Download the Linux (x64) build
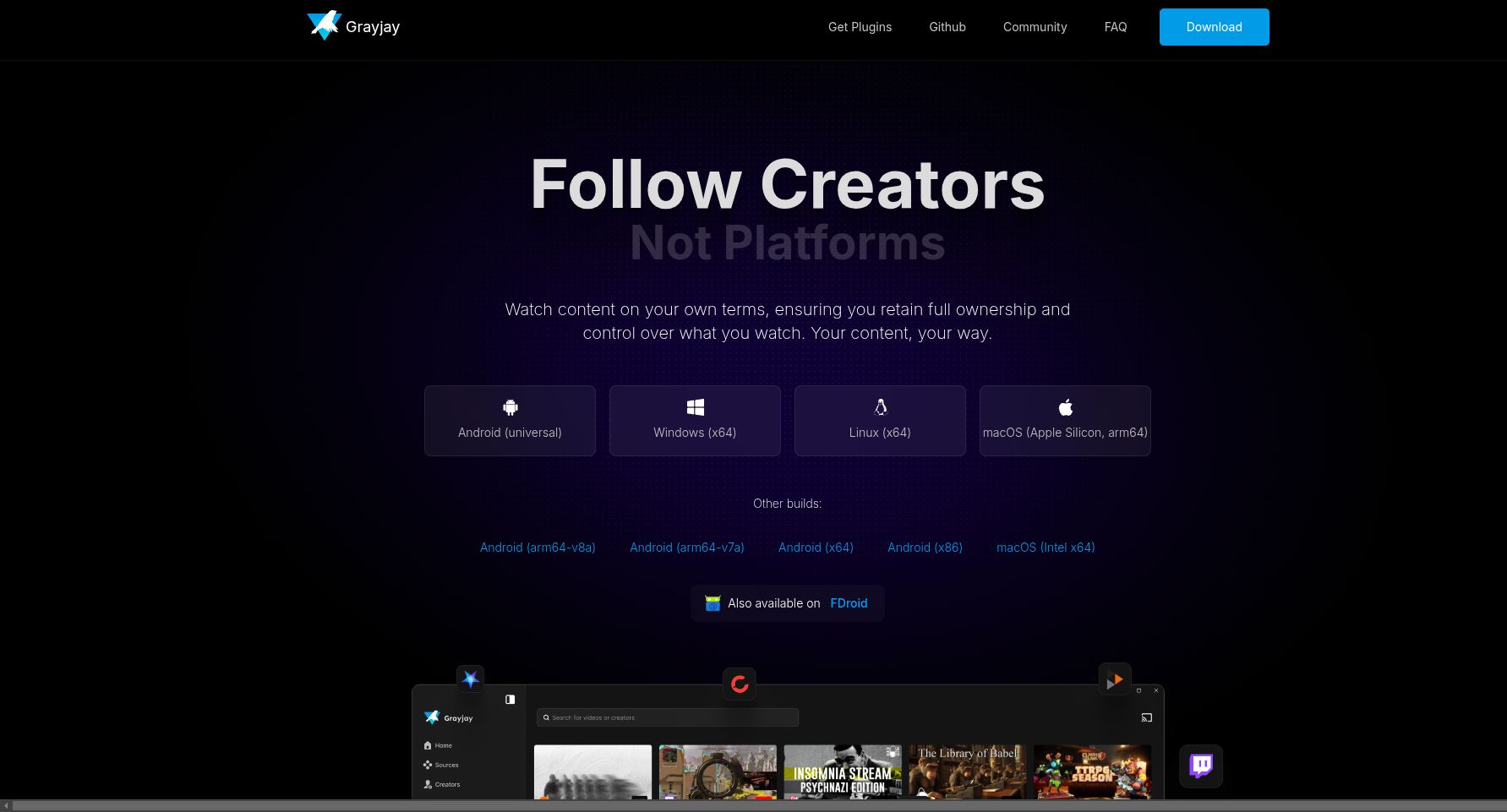The width and height of the screenshot is (1507, 812). coord(880,421)
